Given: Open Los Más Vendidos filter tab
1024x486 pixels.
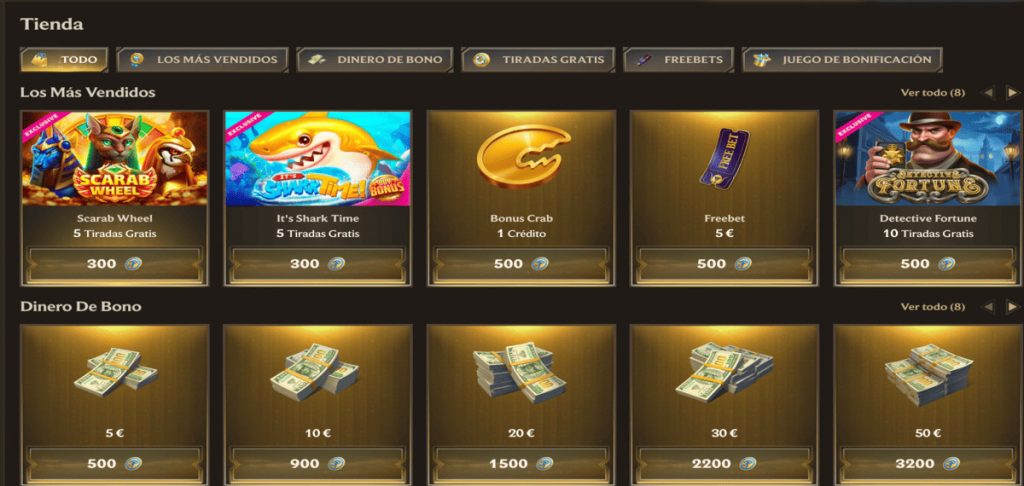Looking at the screenshot, I should pos(202,59).
